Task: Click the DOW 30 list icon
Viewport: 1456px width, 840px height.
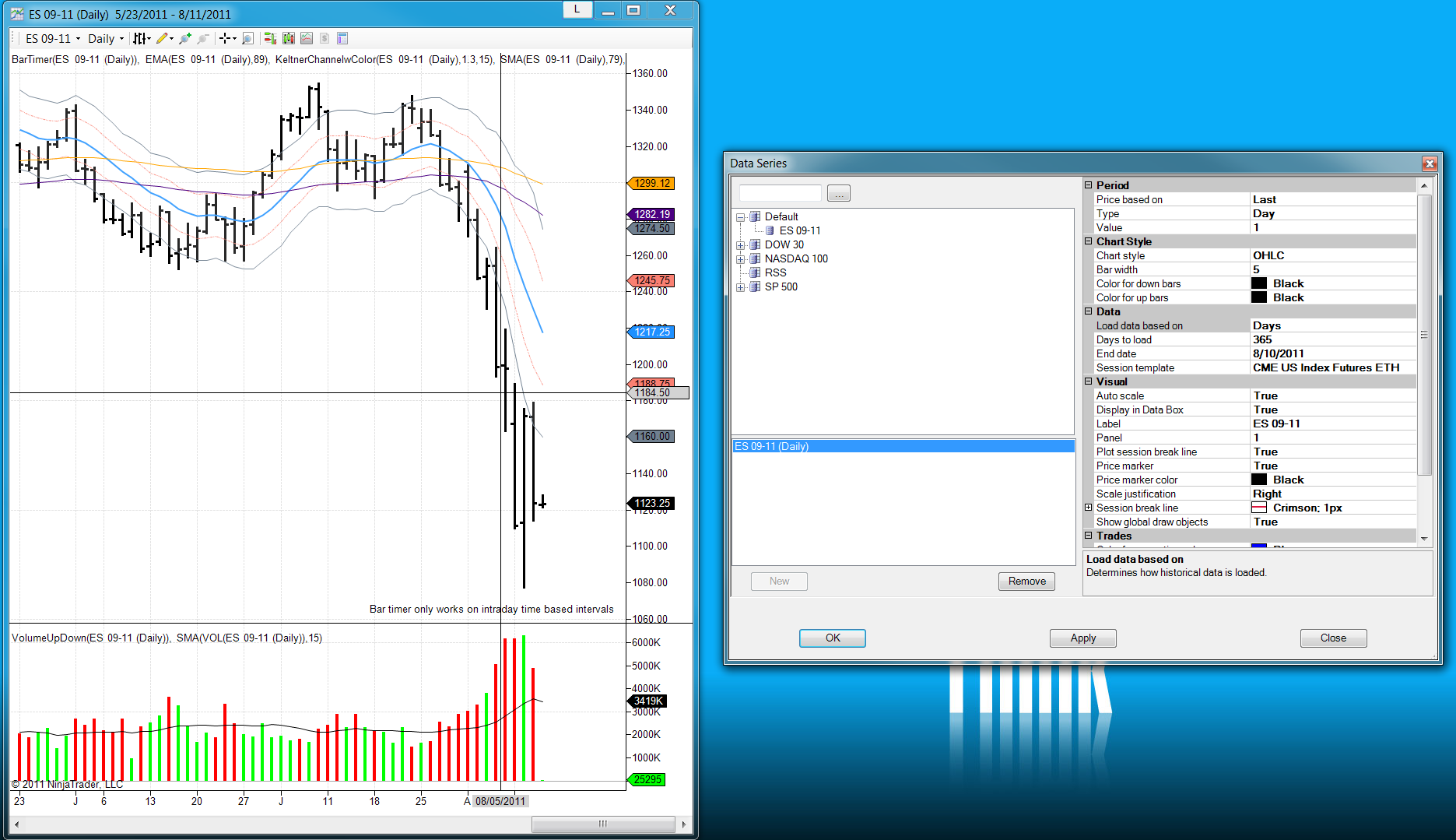Action: pos(755,244)
